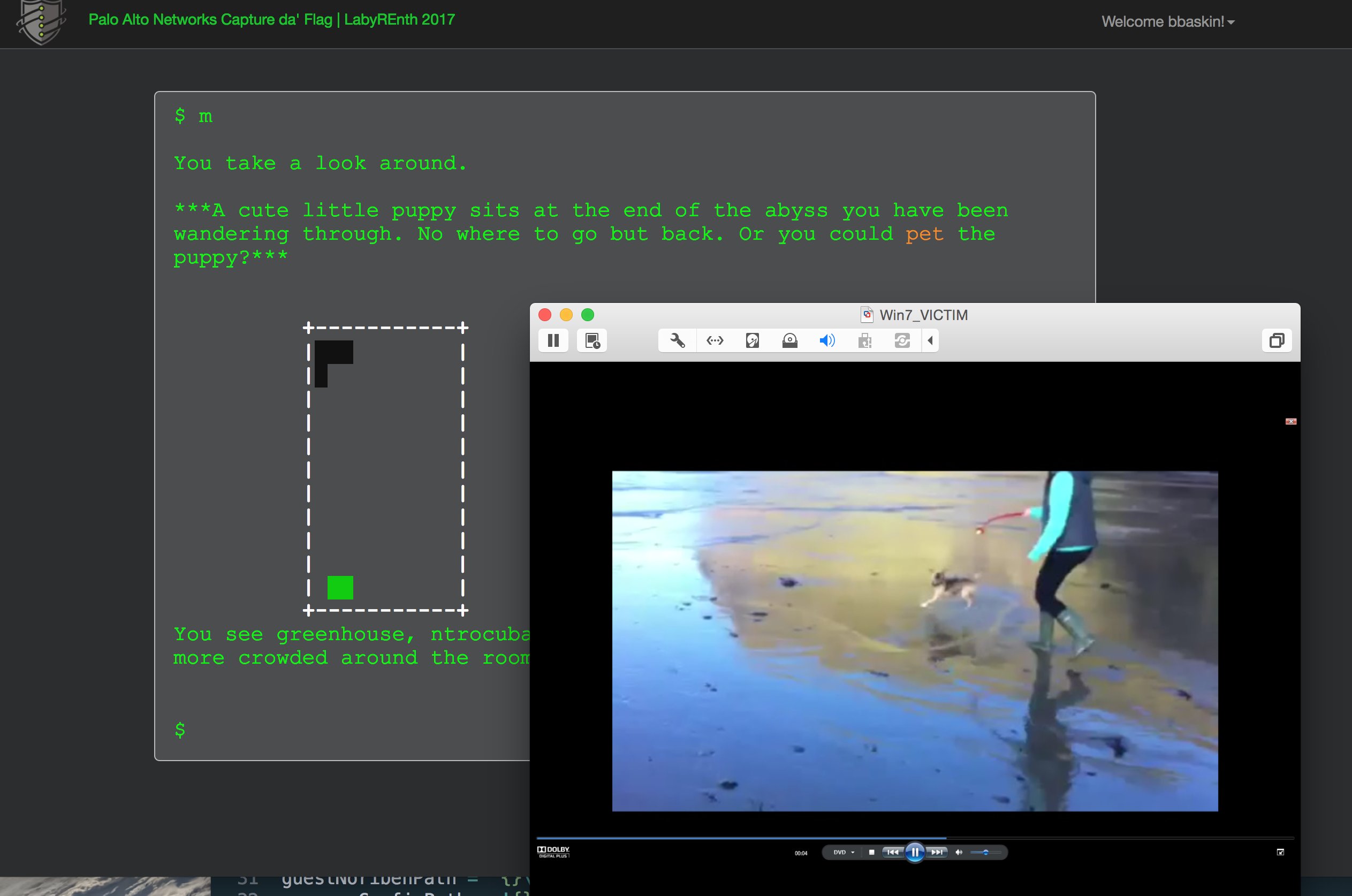This screenshot has width=1352, height=896.
Task: Stop the video playback
Action: (x=871, y=852)
